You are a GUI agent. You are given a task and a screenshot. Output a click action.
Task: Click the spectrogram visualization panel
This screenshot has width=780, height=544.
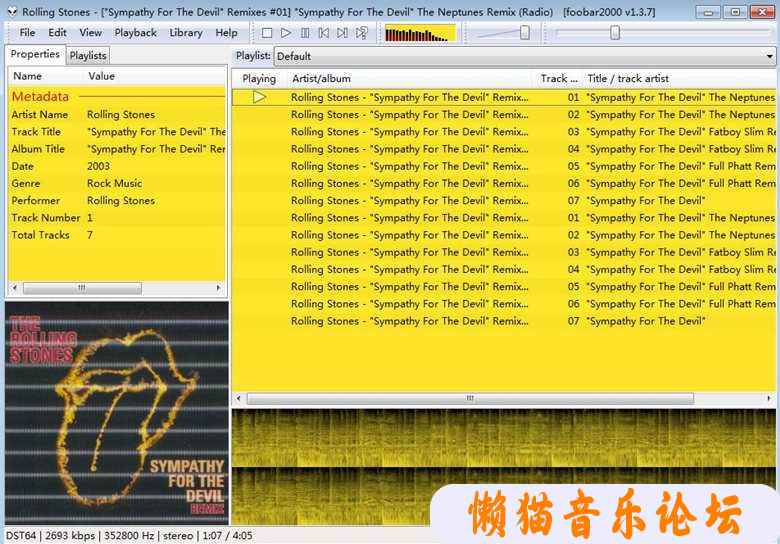(x=504, y=466)
